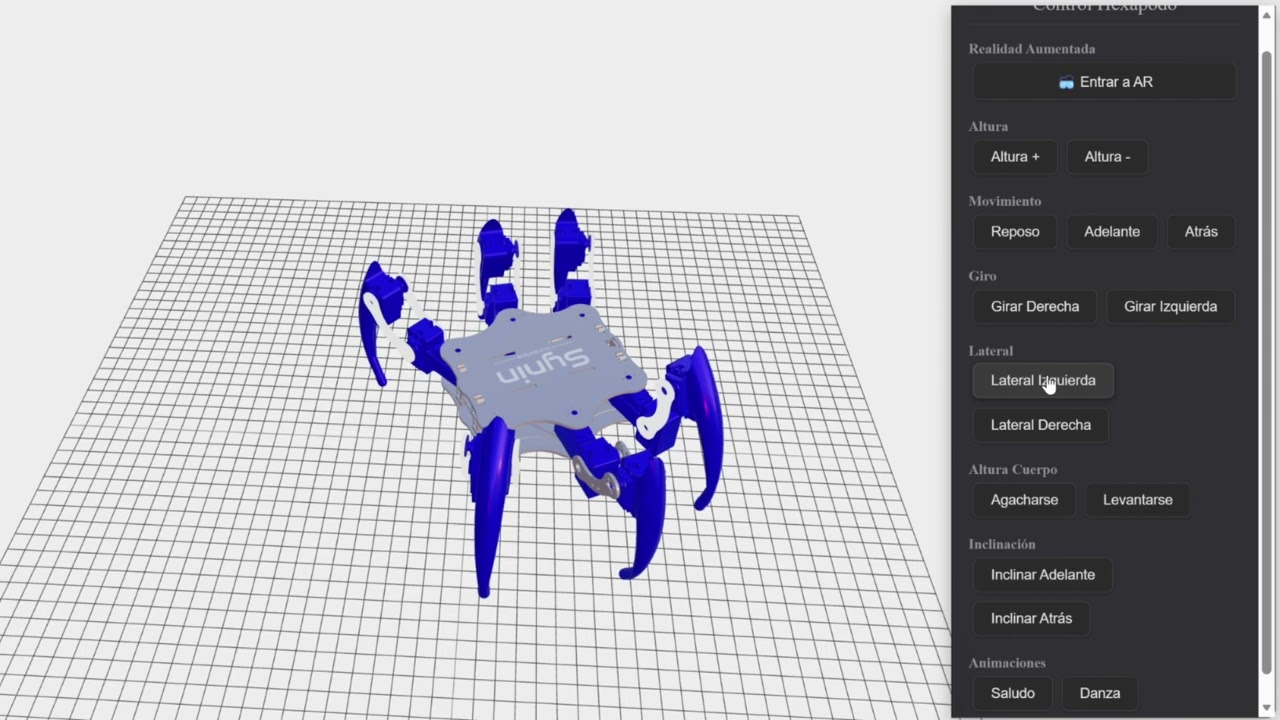Click the Lateral Derecha button
The image size is (1280, 720).
point(1041,425)
